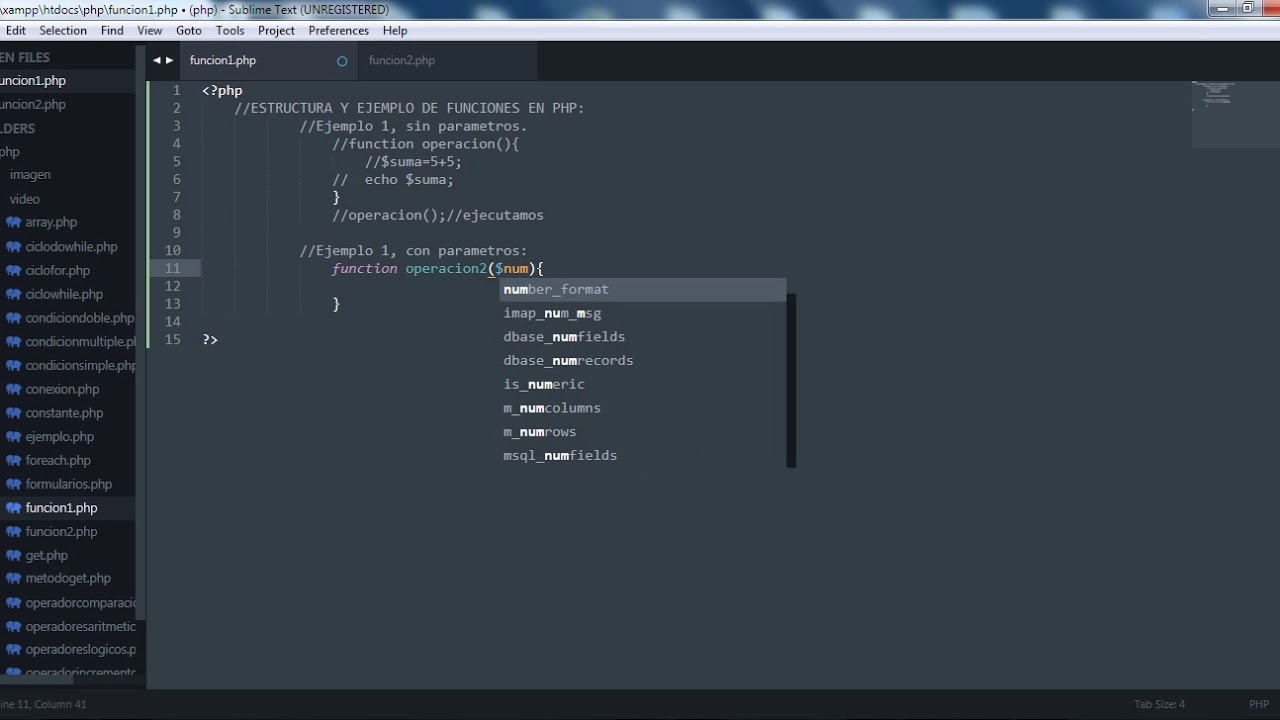Click the right tab-scroll arrow
Image resolution: width=1280 pixels, height=720 pixels.
tap(168, 61)
